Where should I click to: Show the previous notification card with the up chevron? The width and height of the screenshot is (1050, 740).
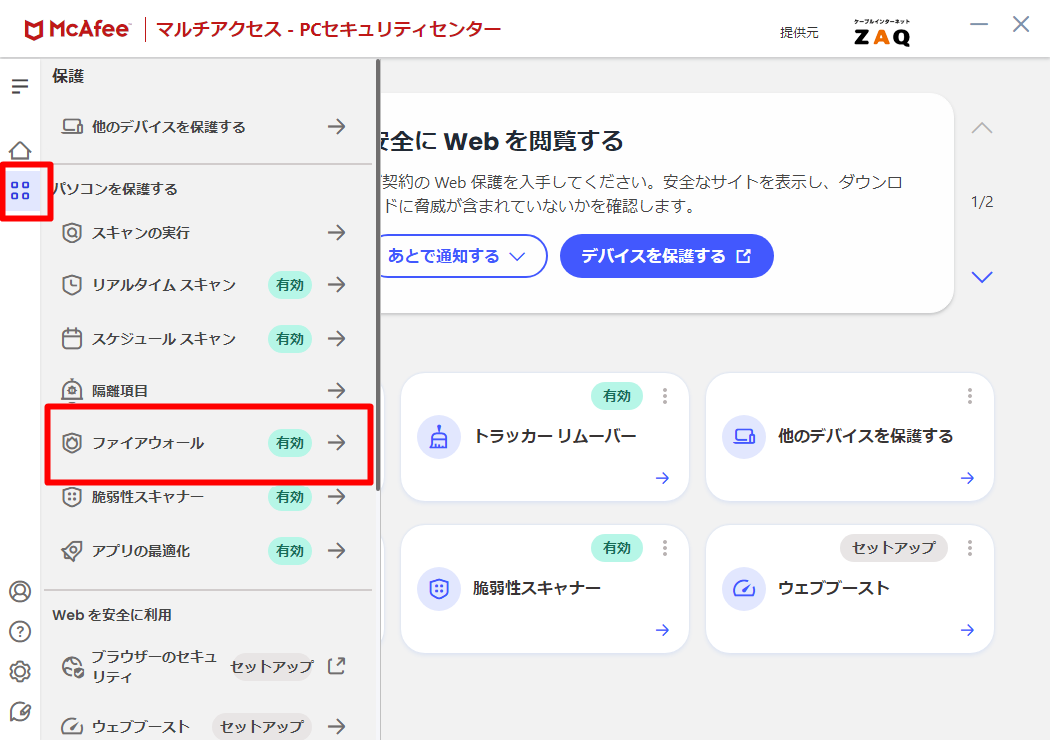(982, 128)
